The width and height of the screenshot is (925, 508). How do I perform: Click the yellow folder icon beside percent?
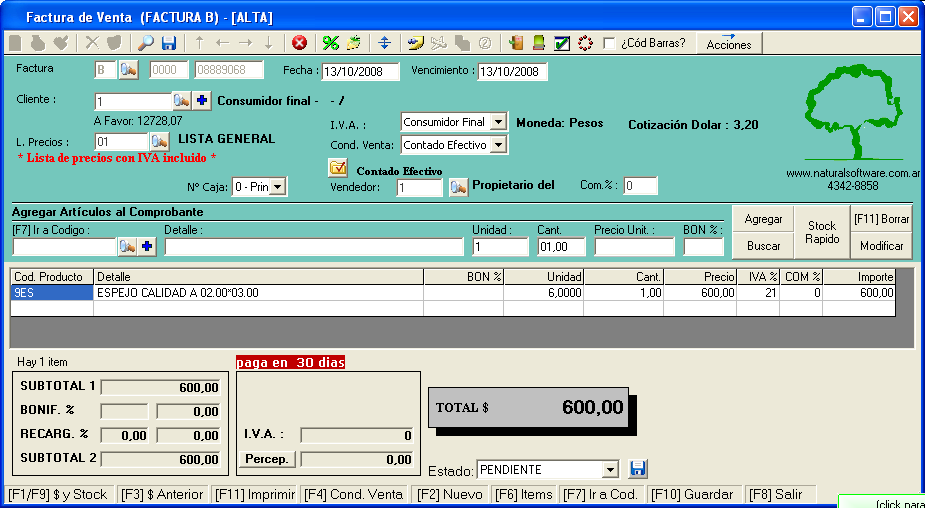[x=353, y=43]
